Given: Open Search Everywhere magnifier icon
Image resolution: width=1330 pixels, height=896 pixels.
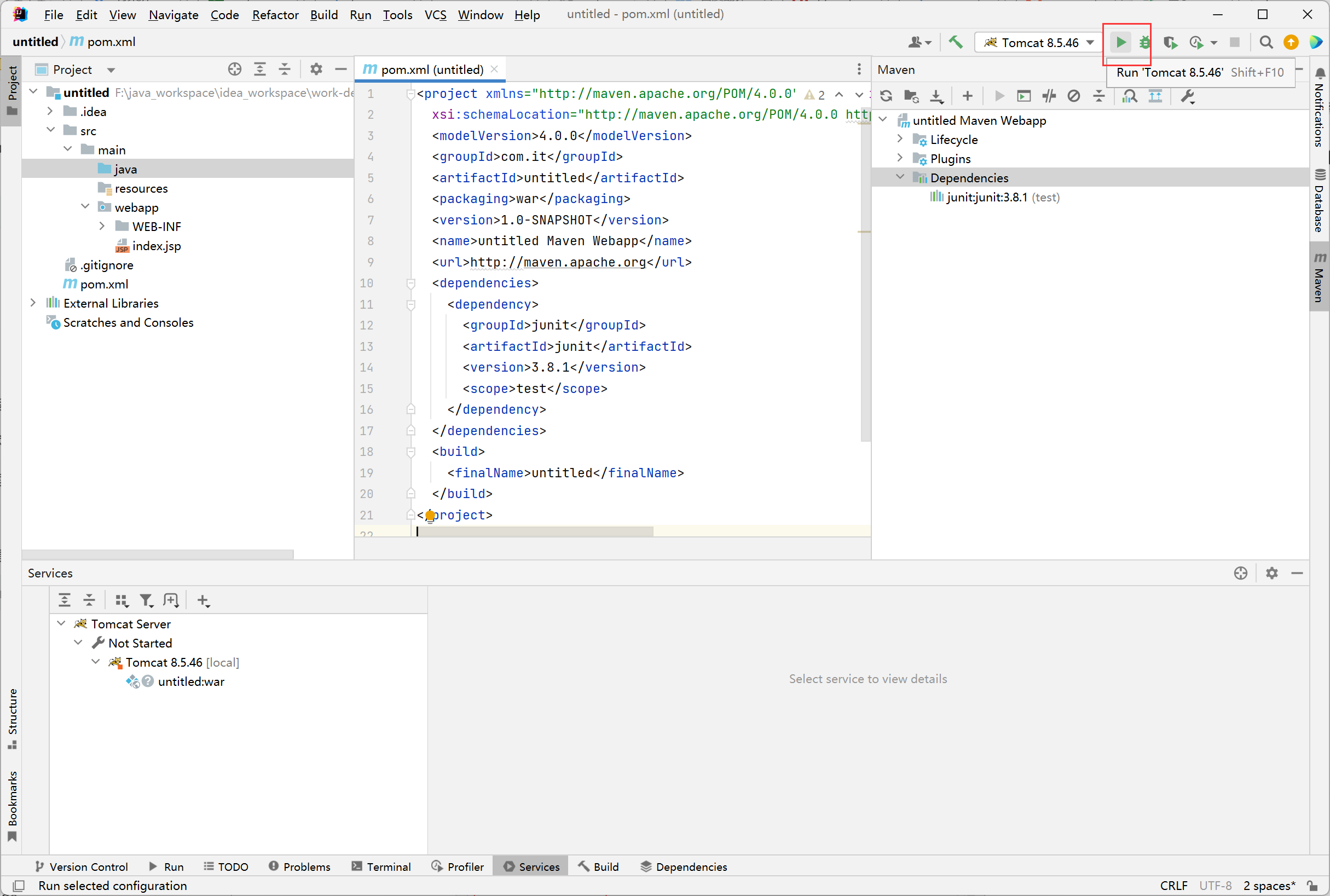Looking at the screenshot, I should pyautogui.click(x=1265, y=42).
